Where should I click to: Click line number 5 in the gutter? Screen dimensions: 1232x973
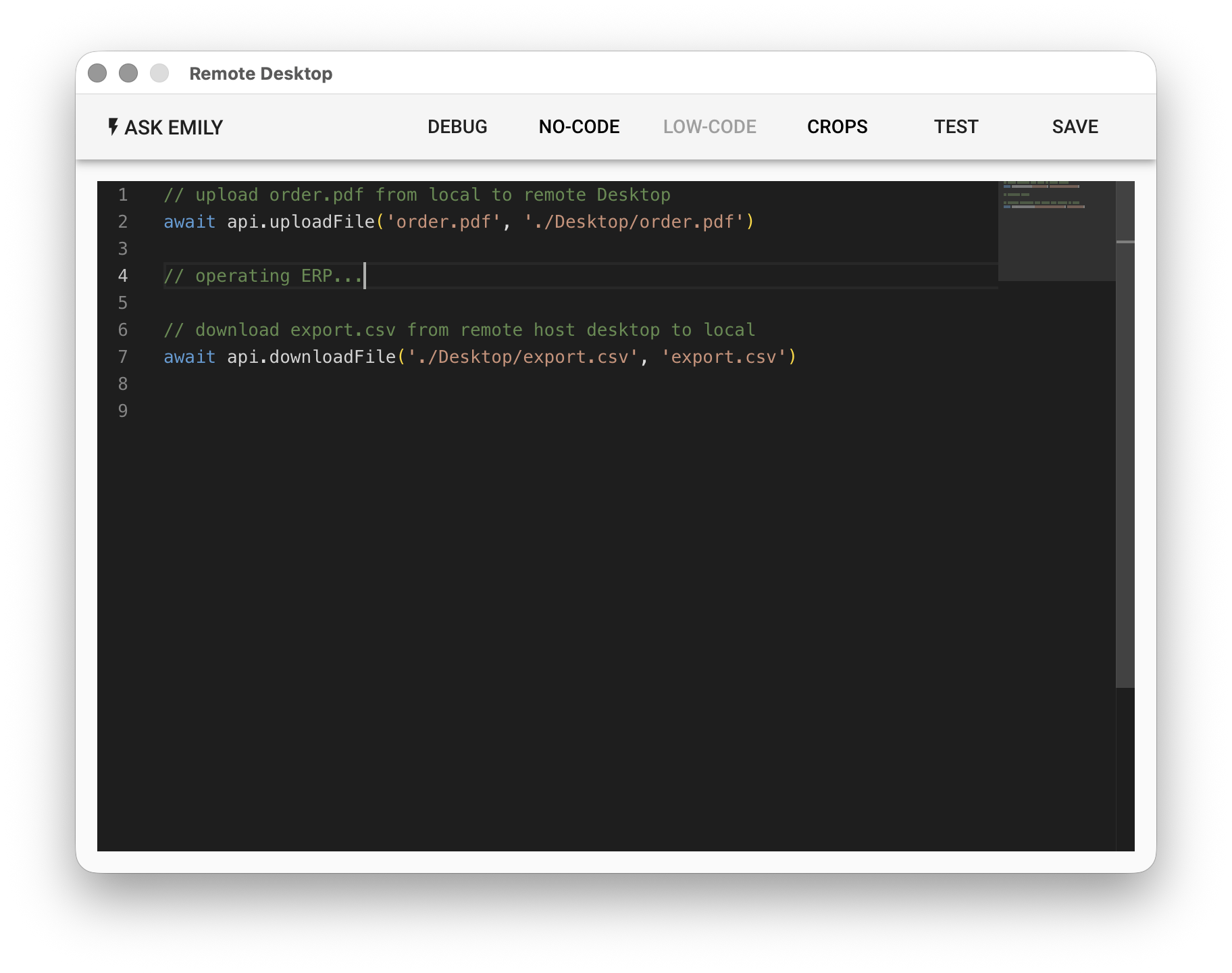tap(123, 303)
